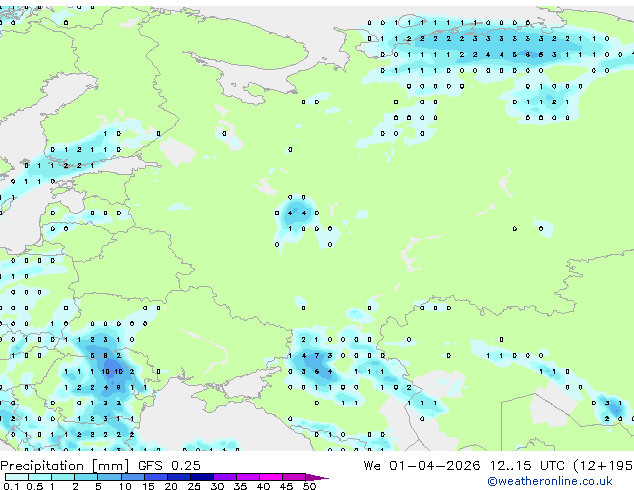The width and height of the screenshot is (634, 490).
Task: Click the 10–15 mm legend swatch
Action: click(133, 477)
